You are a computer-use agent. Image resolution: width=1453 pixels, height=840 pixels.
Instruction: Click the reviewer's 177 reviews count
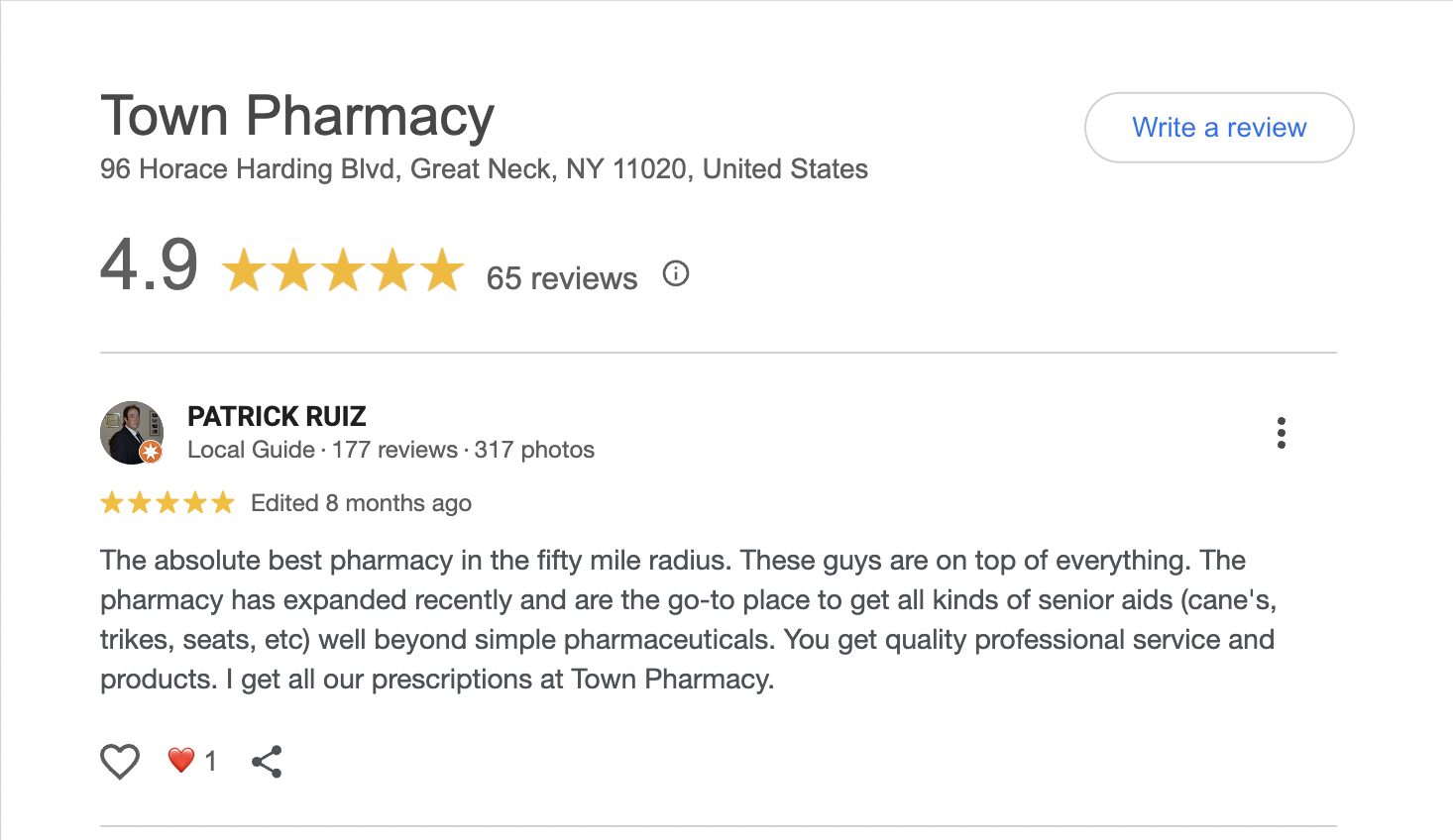394,450
